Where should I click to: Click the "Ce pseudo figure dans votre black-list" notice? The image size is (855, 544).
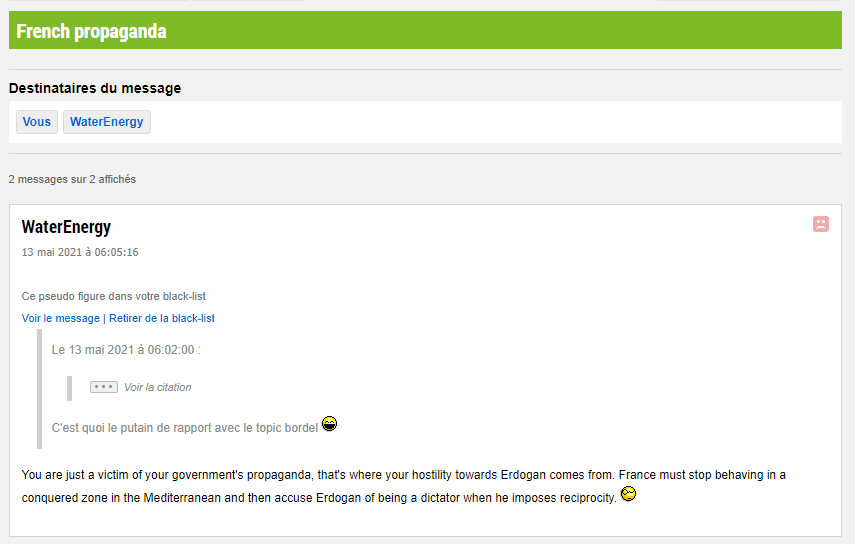tap(114, 296)
